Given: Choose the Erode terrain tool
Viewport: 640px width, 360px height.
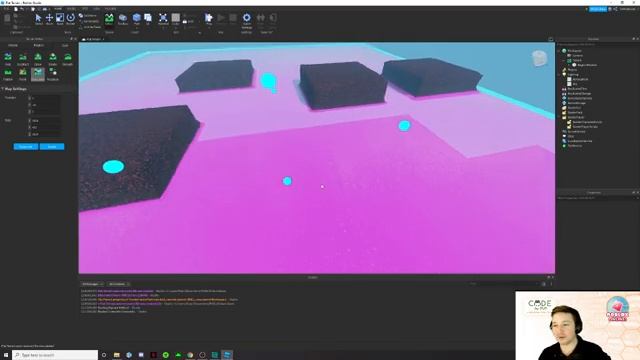Looking at the screenshot, I should pyautogui.click(x=53, y=59).
